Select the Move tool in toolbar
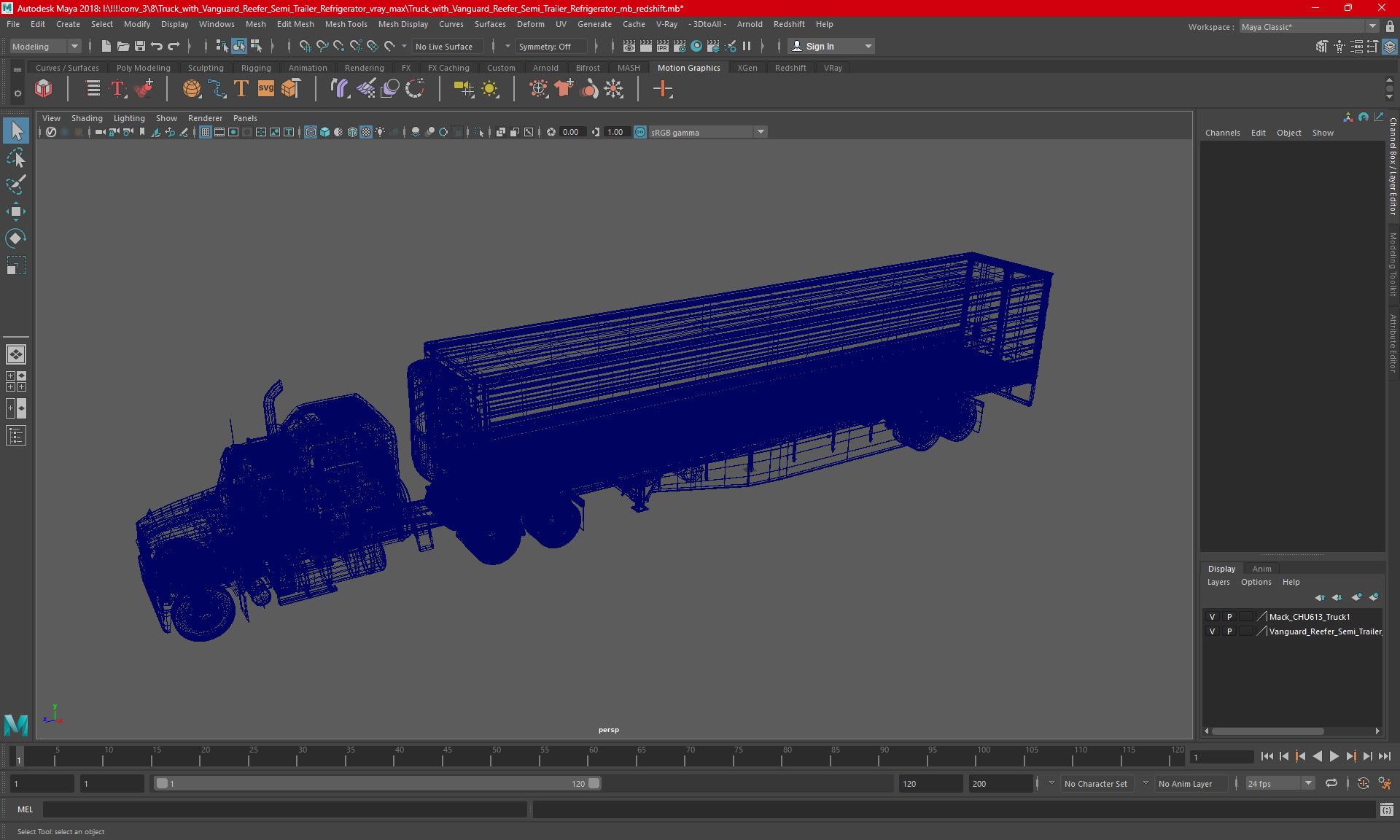 (15, 211)
